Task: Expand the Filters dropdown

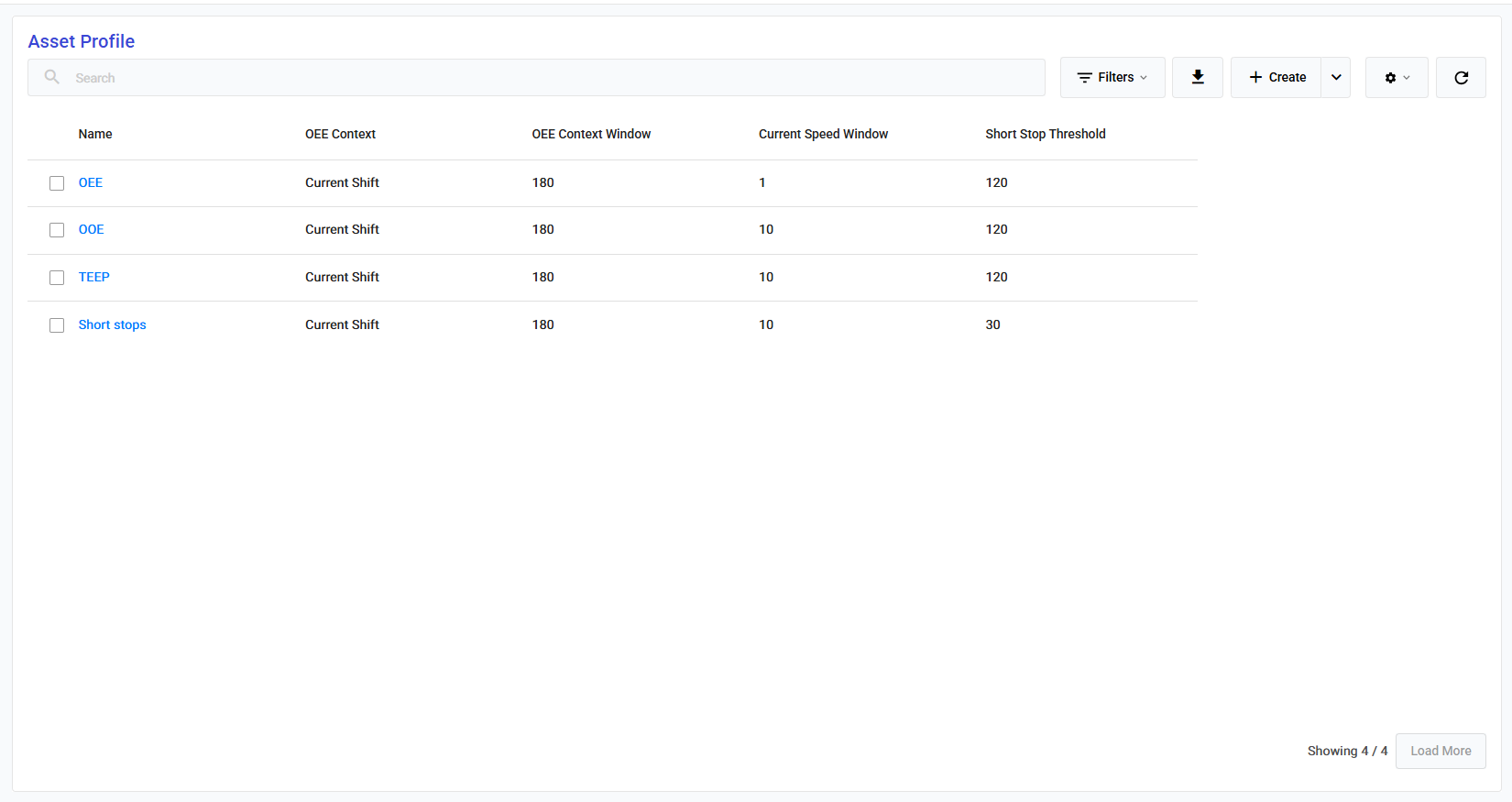Action: 1112,78
